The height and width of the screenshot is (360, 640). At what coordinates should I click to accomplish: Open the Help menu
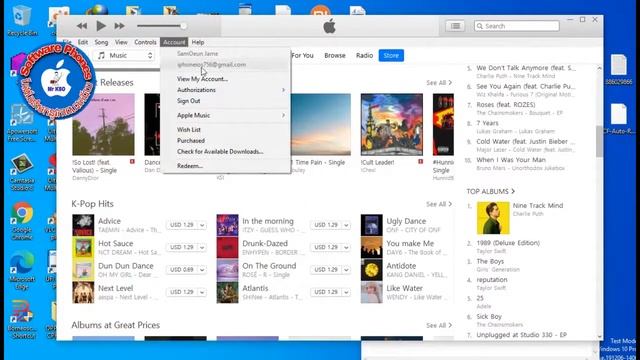(x=198, y=42)
